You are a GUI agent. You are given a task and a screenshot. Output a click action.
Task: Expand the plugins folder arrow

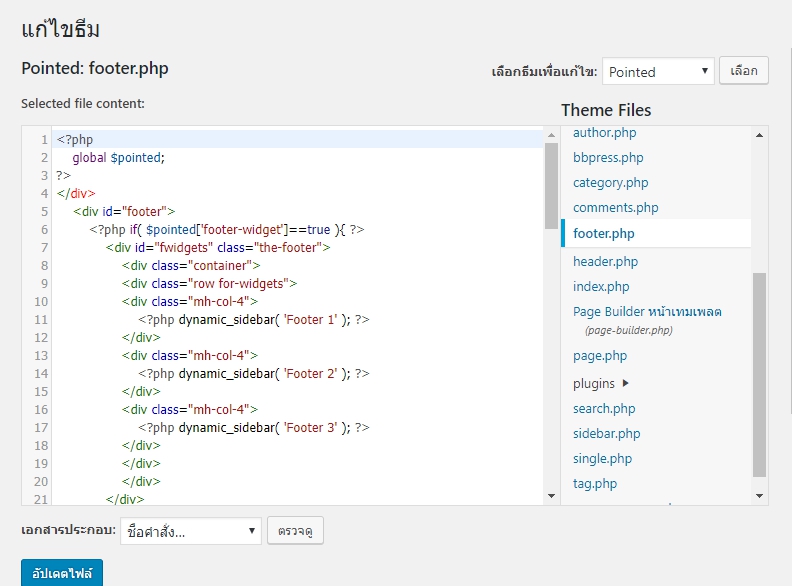point(625,383)
